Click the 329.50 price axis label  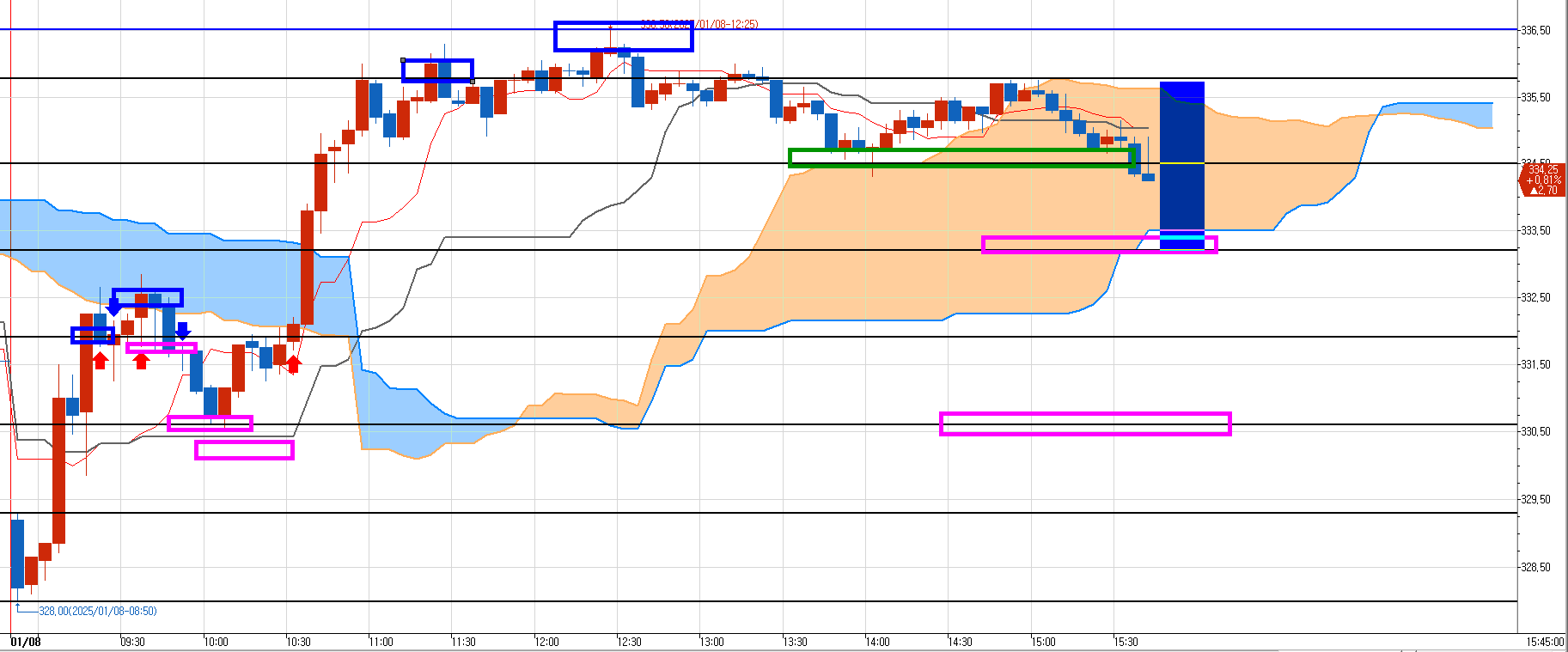point(1536,499)
